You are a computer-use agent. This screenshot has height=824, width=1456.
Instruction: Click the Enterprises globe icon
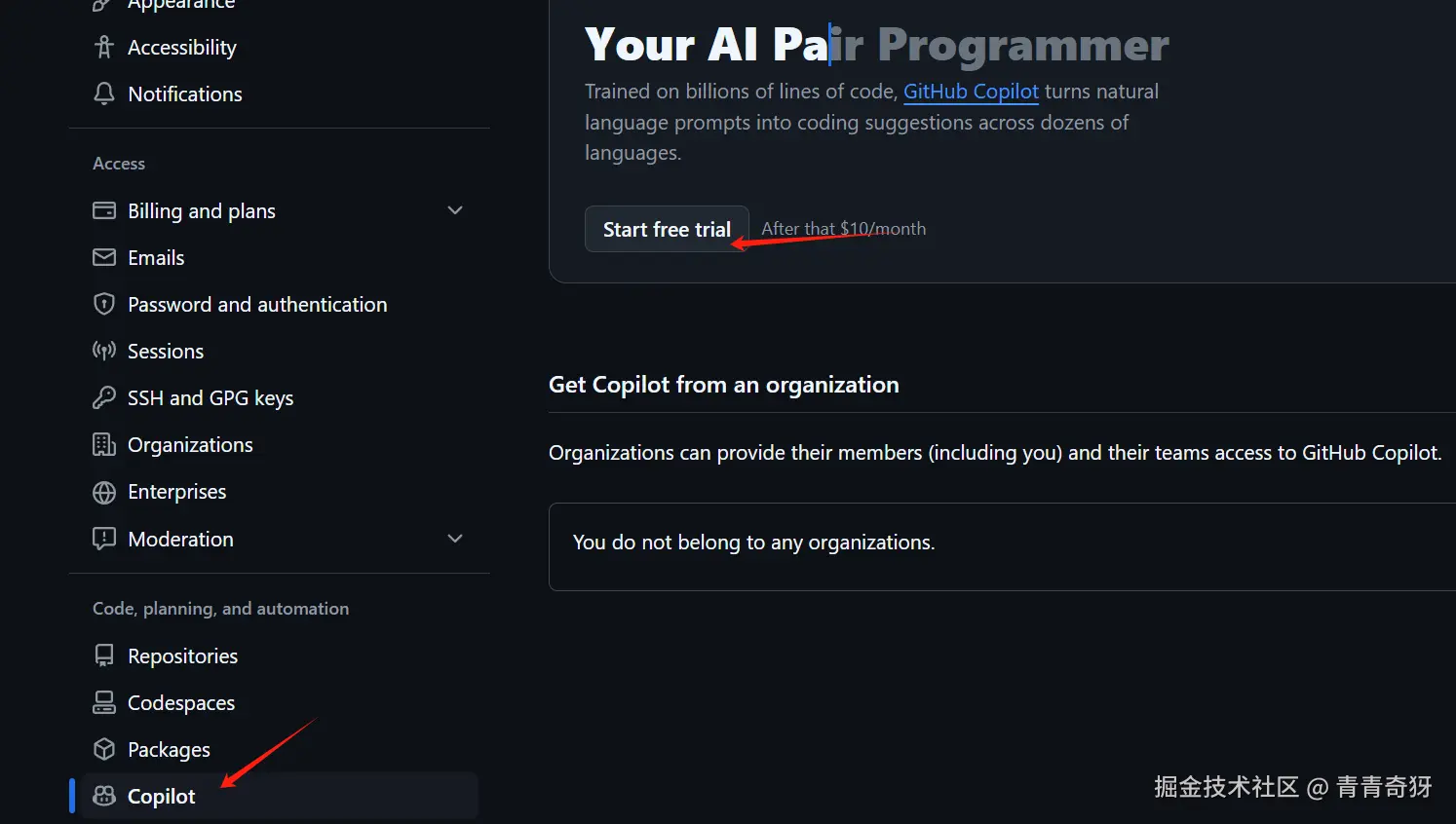tap(104, 492)
